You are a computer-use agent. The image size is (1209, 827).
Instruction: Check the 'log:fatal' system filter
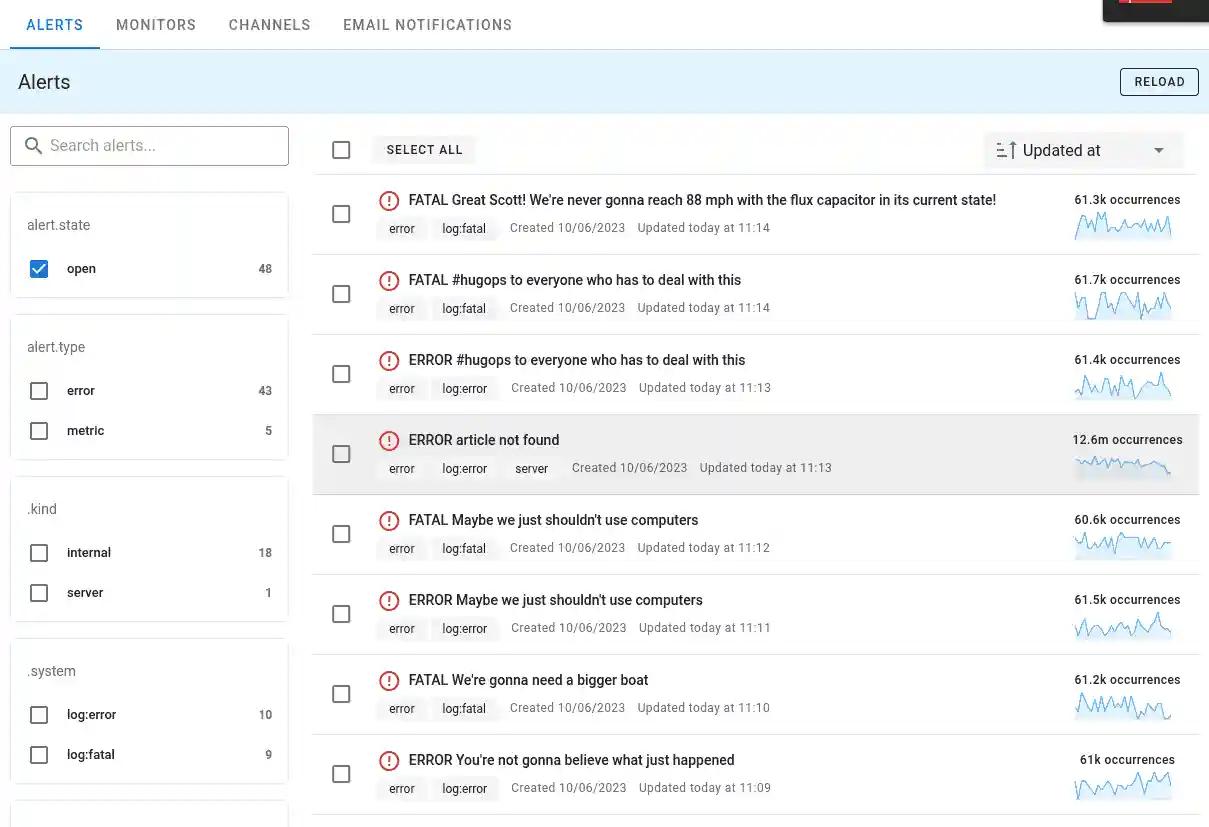pyautogui.click(x=39, y=755)
